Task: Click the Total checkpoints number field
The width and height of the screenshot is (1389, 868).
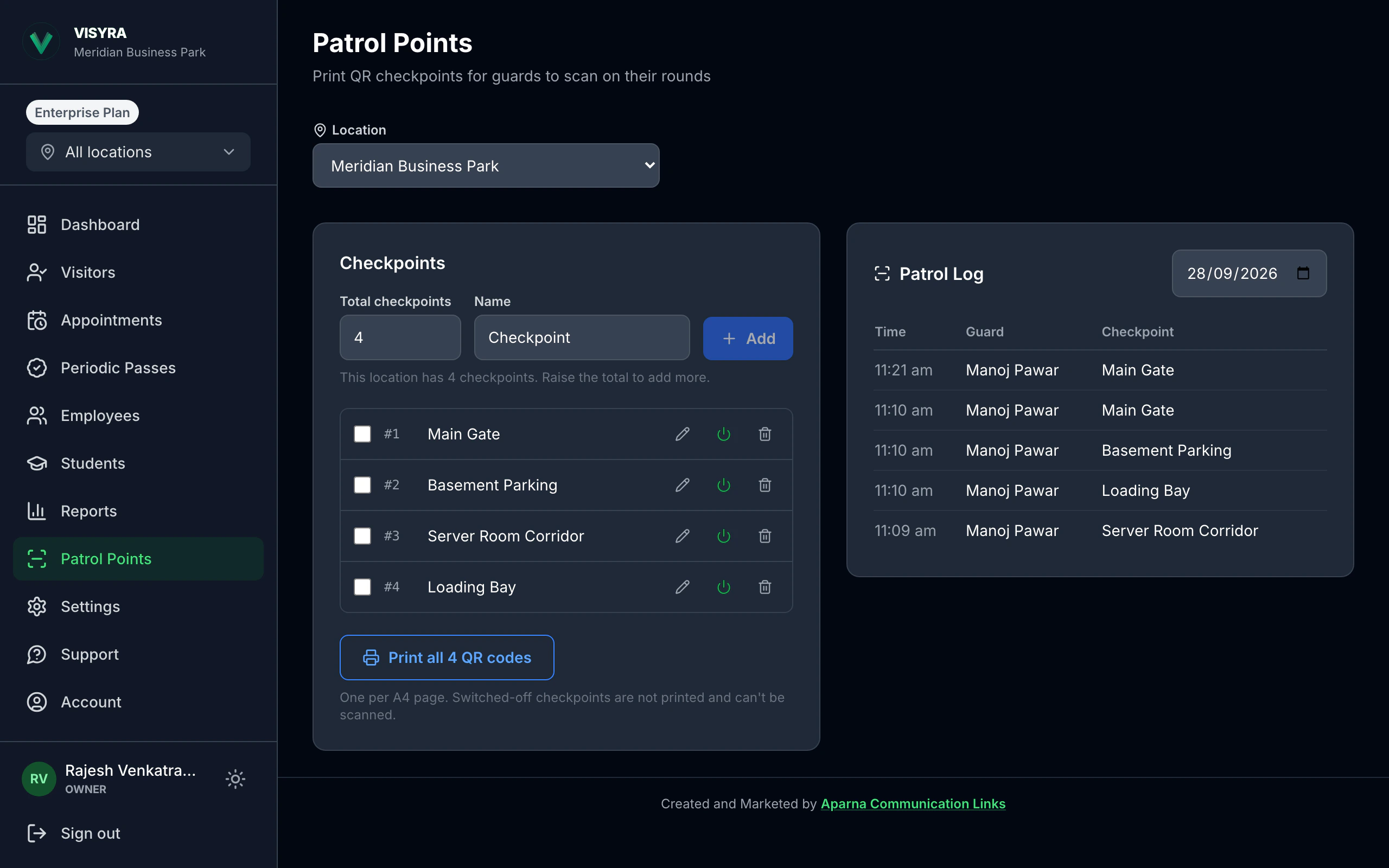Action: click(400, 337)
